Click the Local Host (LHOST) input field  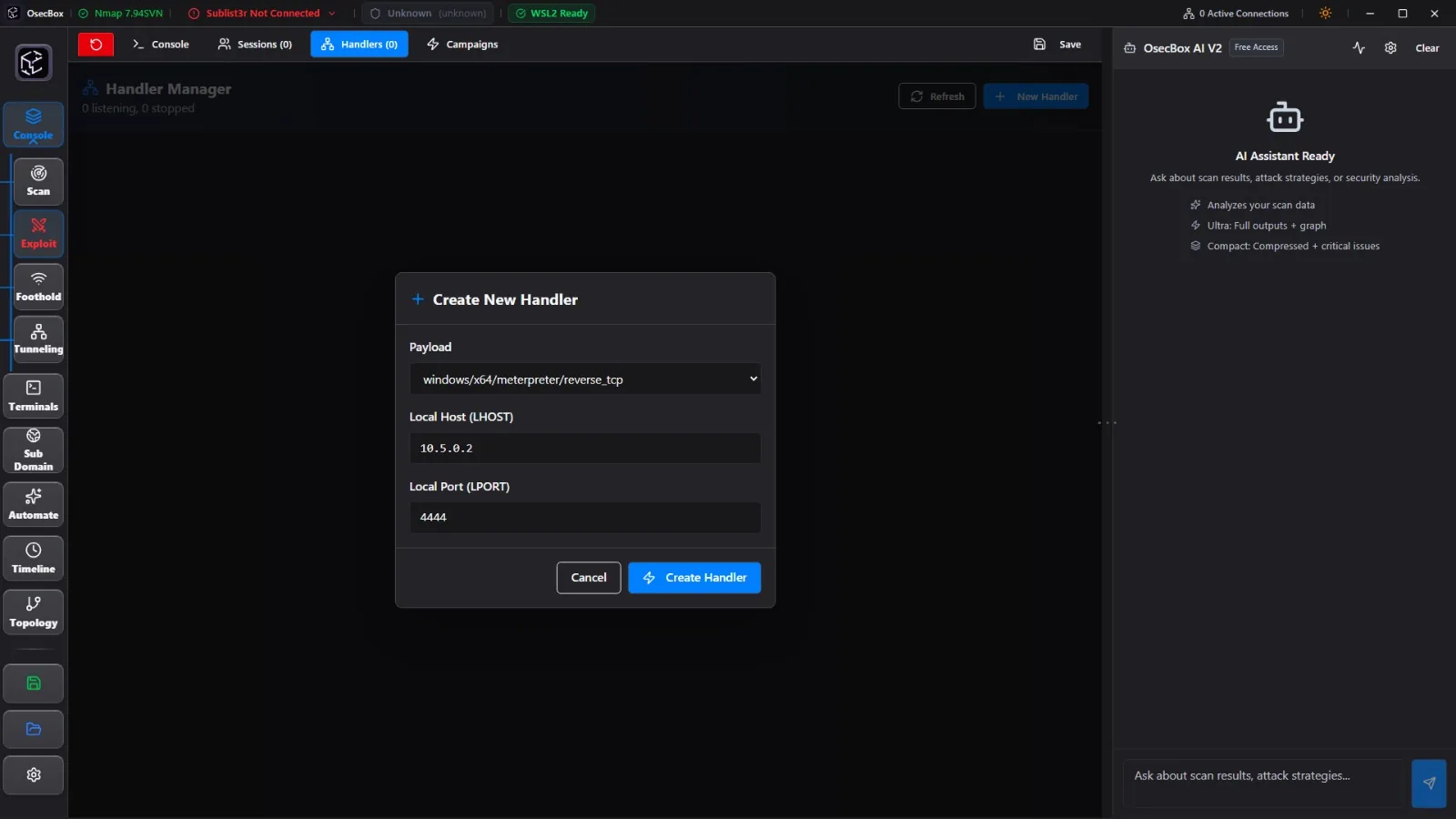click(x=585, y=448)
